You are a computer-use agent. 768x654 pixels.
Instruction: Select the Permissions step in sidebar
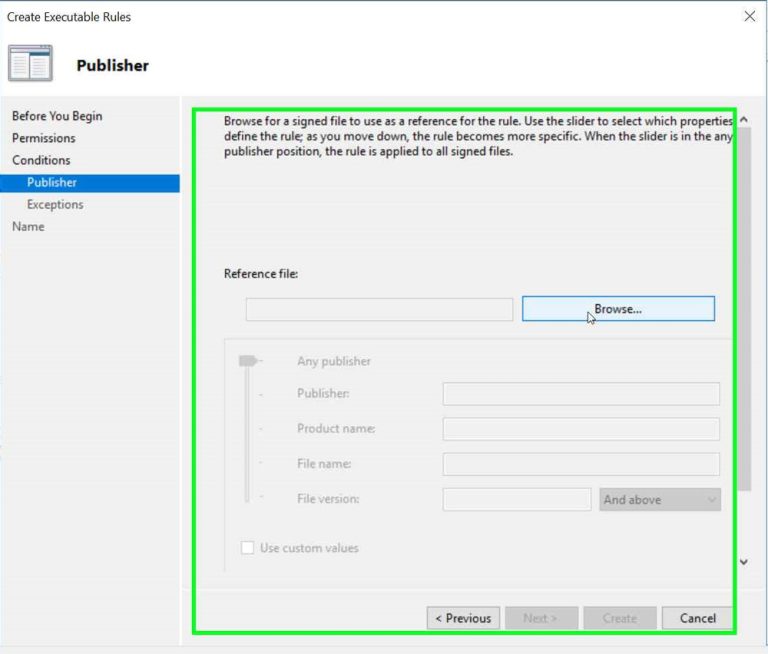[x=43, y=138]
